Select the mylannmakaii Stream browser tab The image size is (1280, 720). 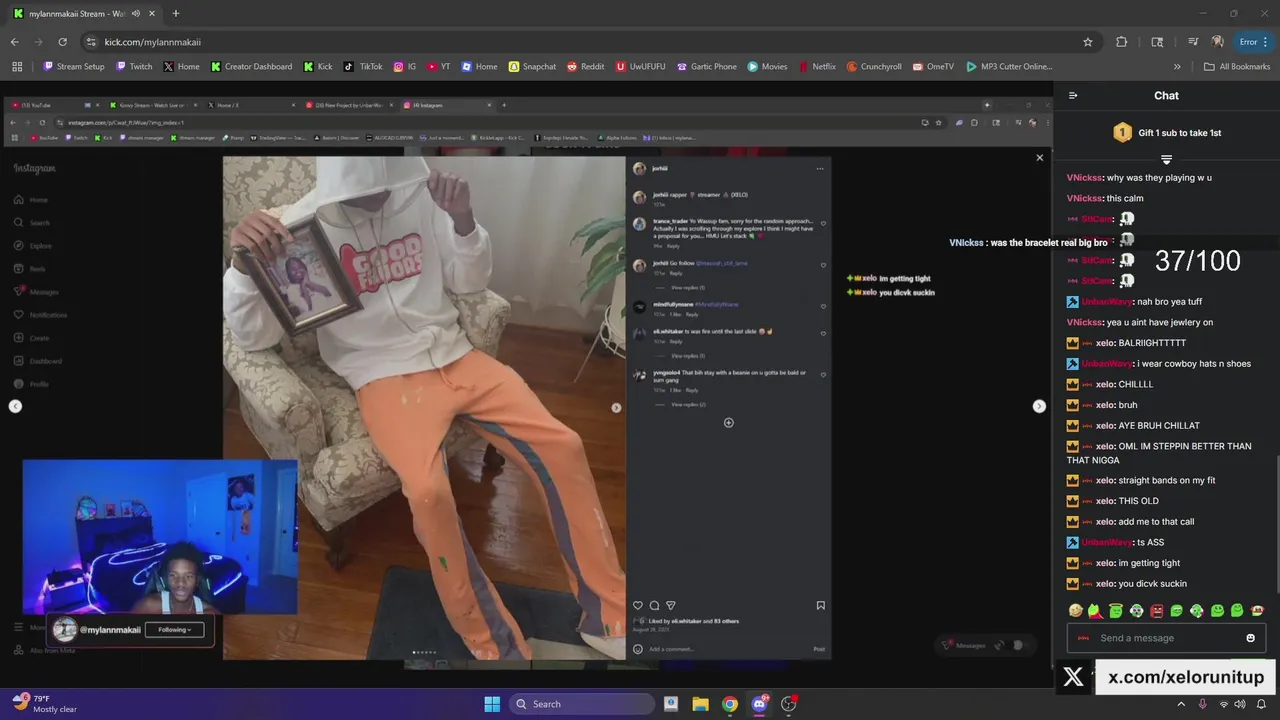point(82,14)
